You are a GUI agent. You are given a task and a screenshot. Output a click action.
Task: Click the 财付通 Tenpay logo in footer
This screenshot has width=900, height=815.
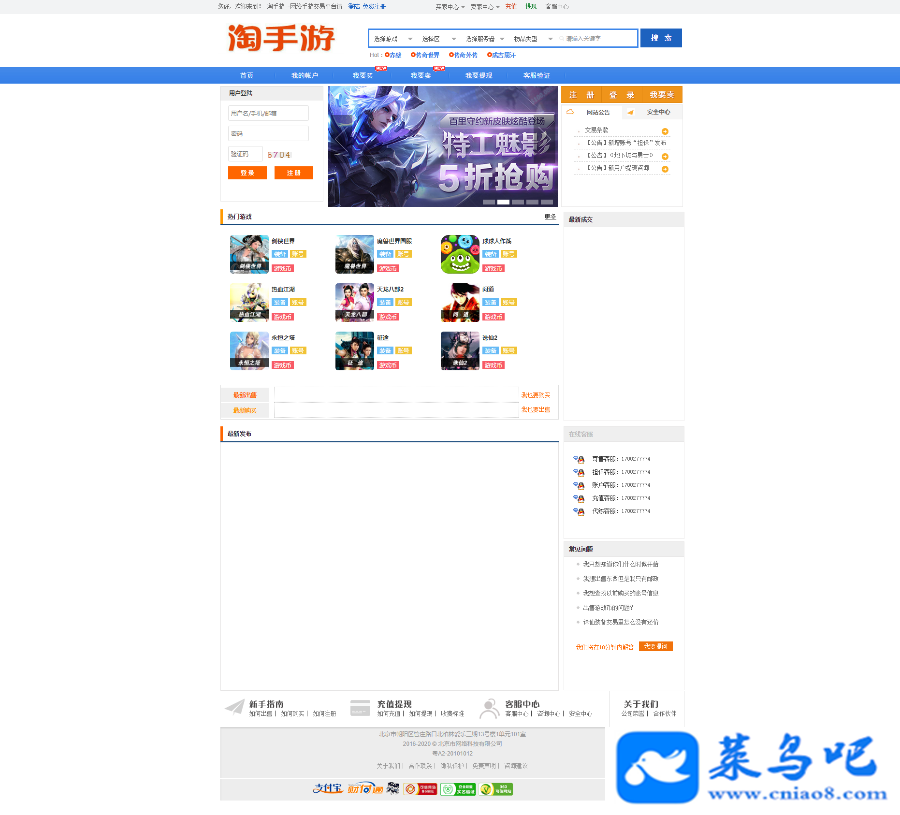(x=364, y=789)
